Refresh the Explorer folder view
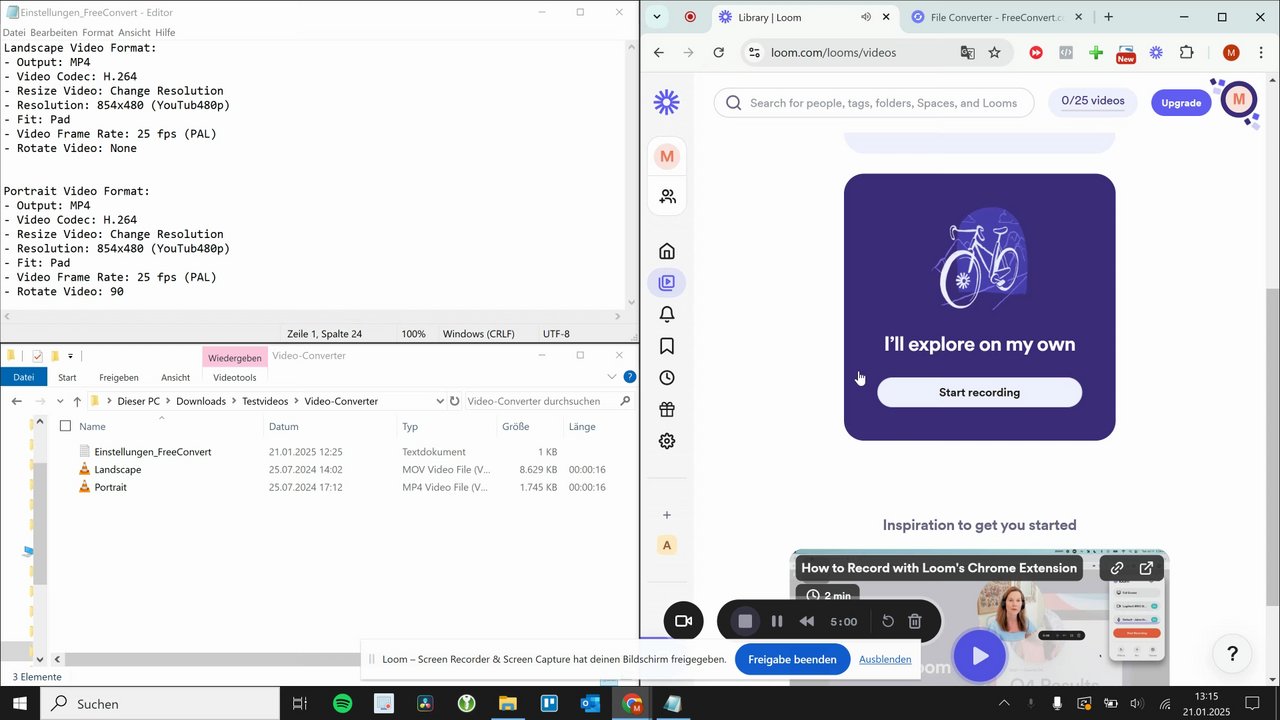The height and width of the screenshot is (720, 1280). (x=454, y=401)
